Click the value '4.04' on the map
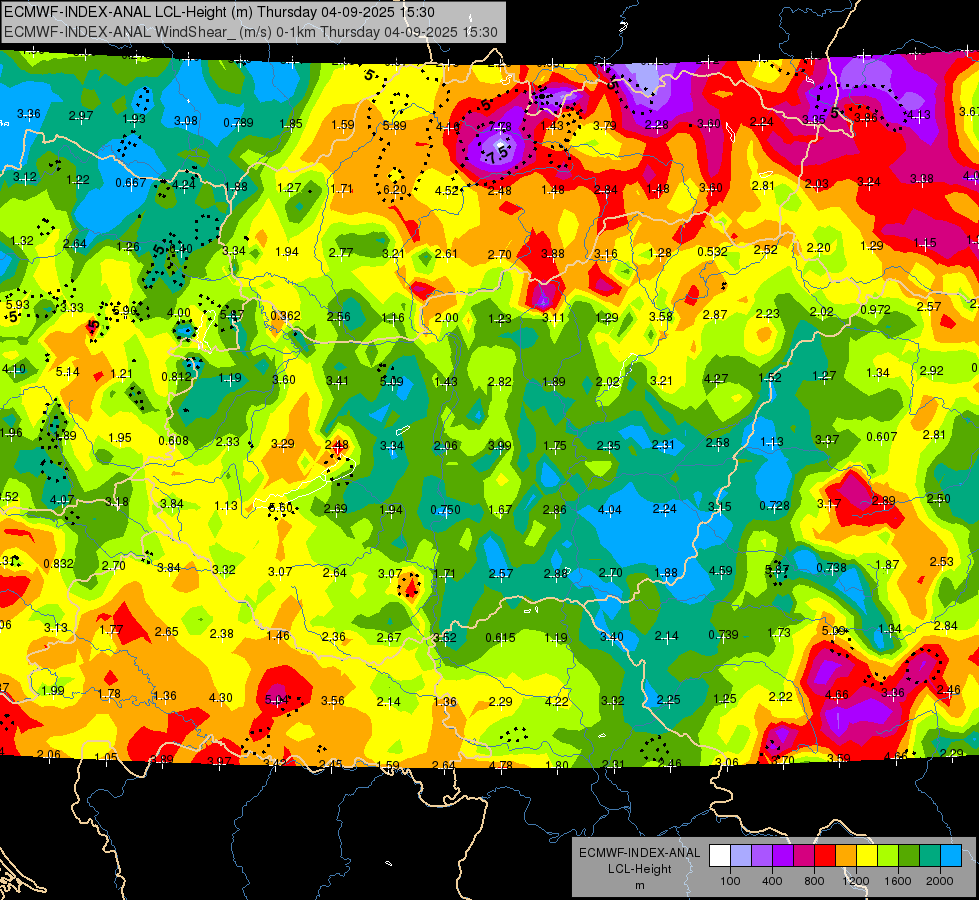 point(609,510)
